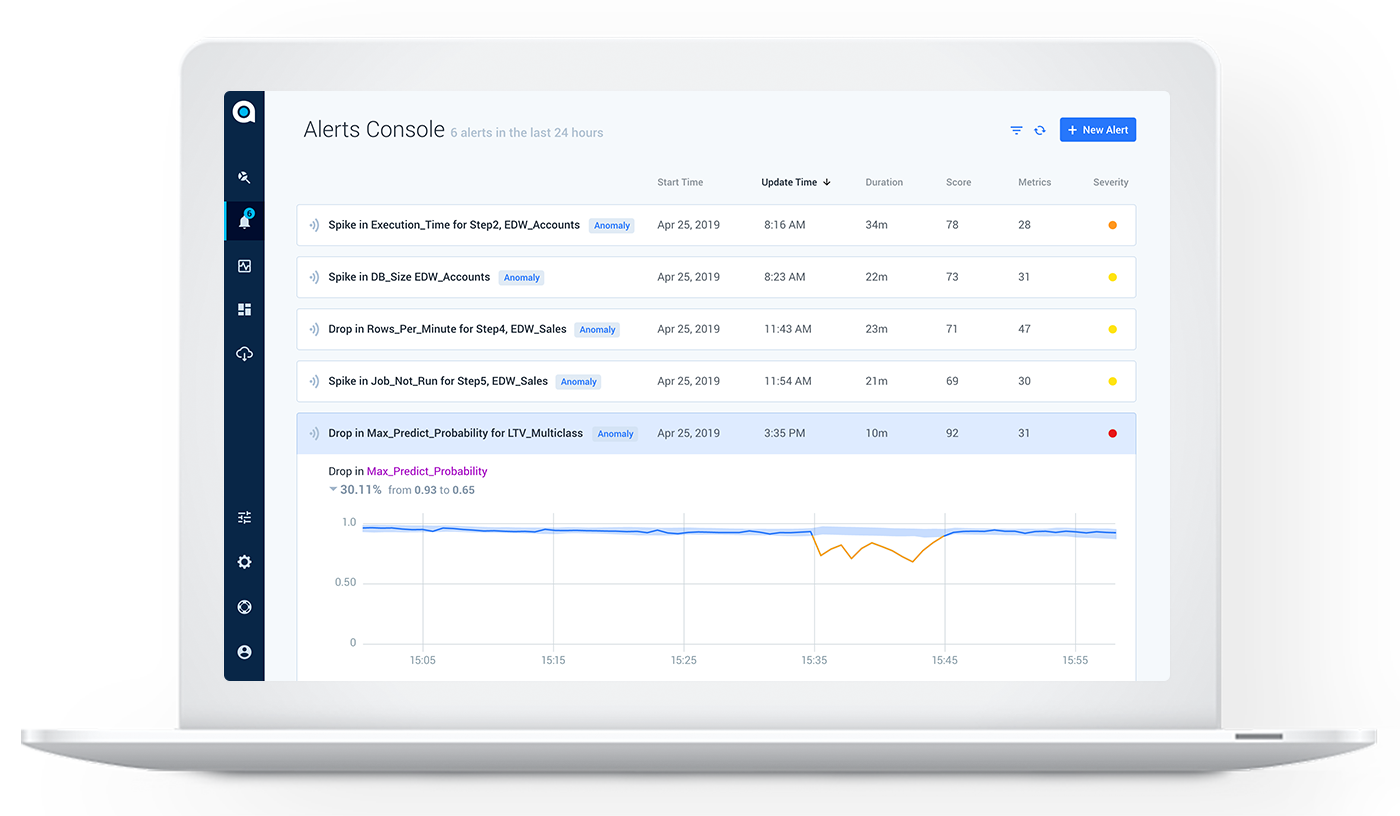Open the user account icon in sidebar
The width and height of the screenshot is (1400, 816).
click(244, 652)
